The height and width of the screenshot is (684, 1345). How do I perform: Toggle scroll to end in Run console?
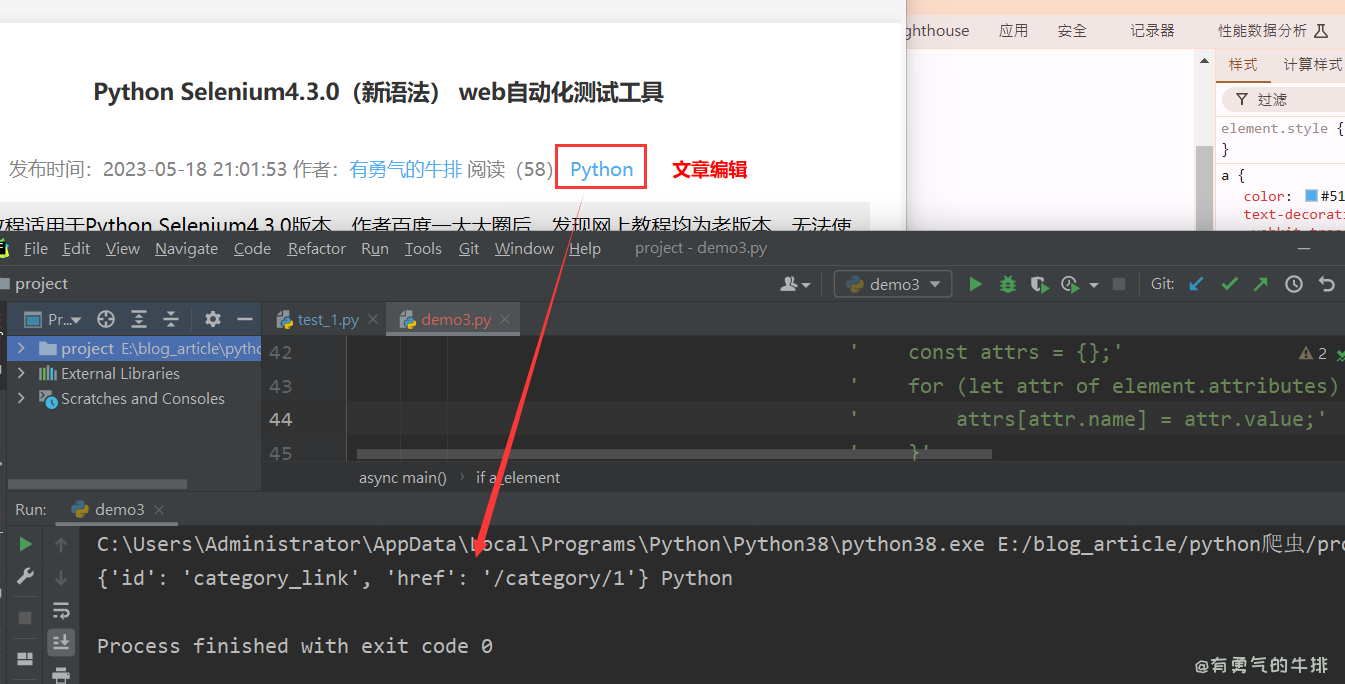[61, 642]
